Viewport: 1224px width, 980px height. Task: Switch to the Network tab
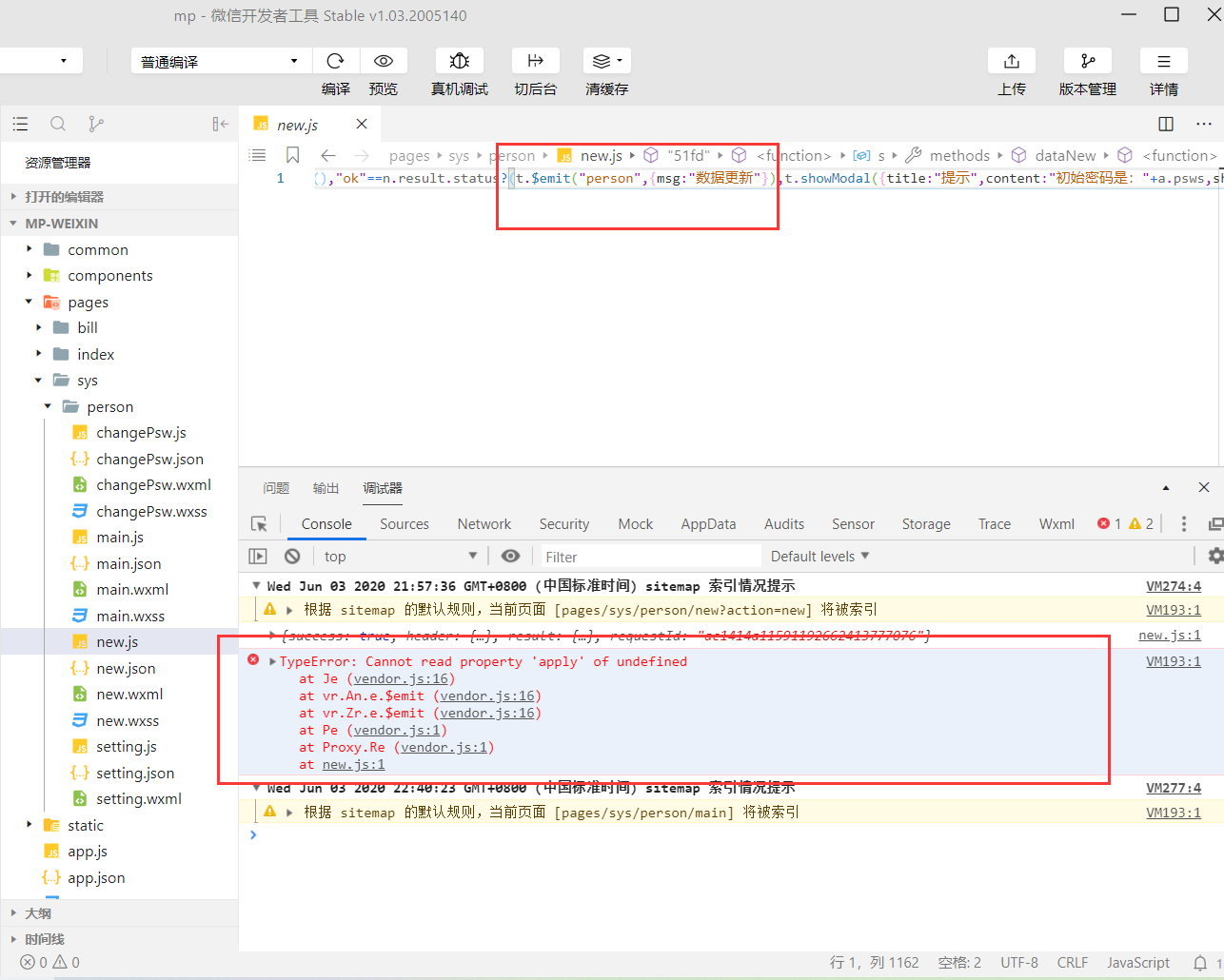(x=484, y=524)
